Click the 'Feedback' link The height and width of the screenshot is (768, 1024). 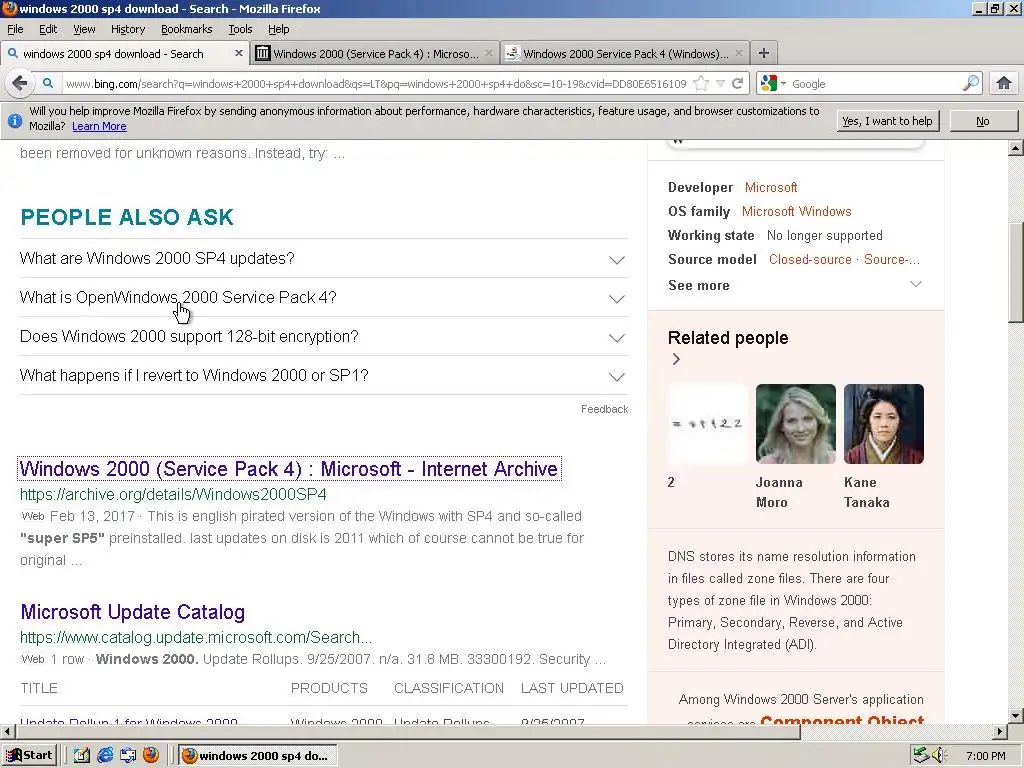click(x=604, y=409)
